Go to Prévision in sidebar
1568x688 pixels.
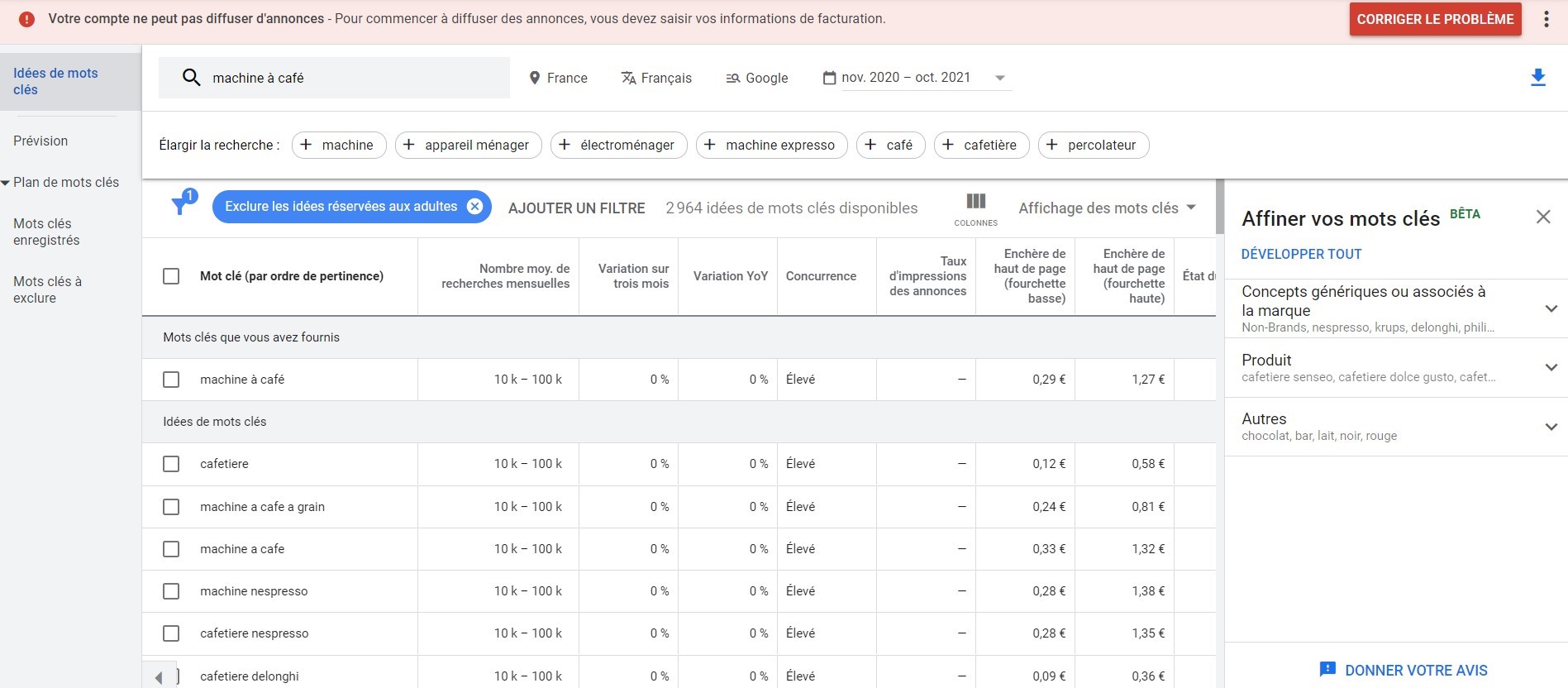pyautogui.click(x=41, y=141)
